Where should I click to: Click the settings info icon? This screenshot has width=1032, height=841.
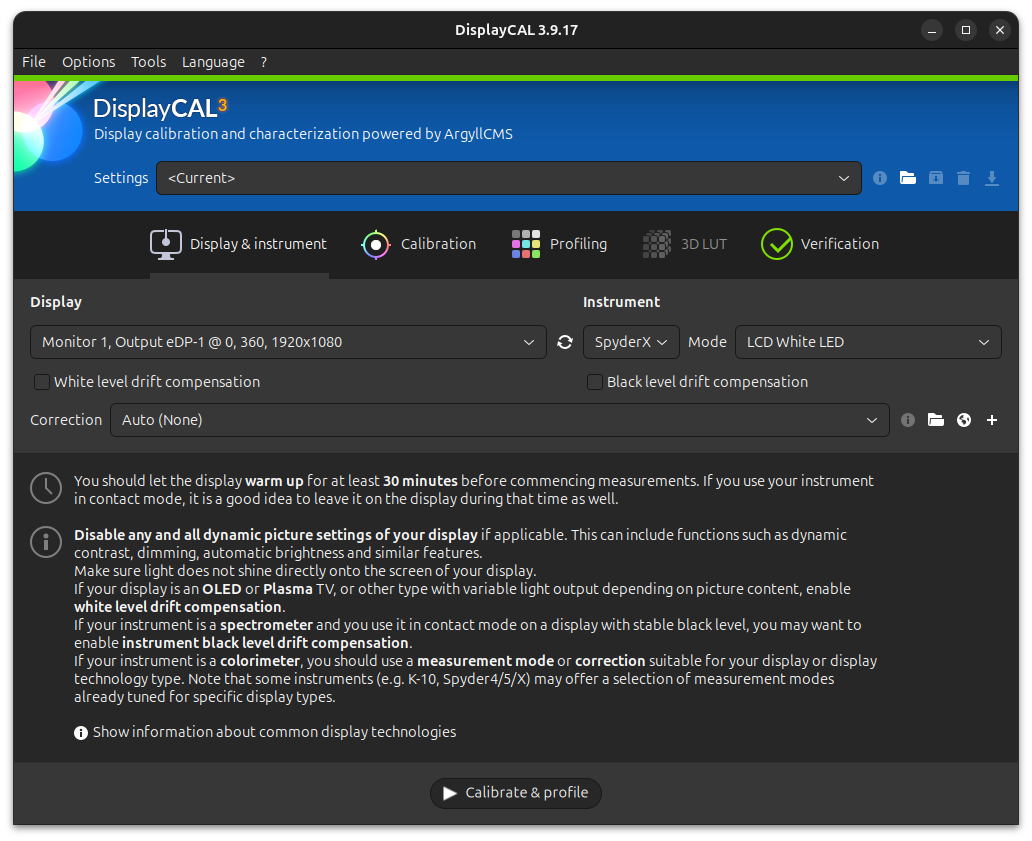[880, 178]
